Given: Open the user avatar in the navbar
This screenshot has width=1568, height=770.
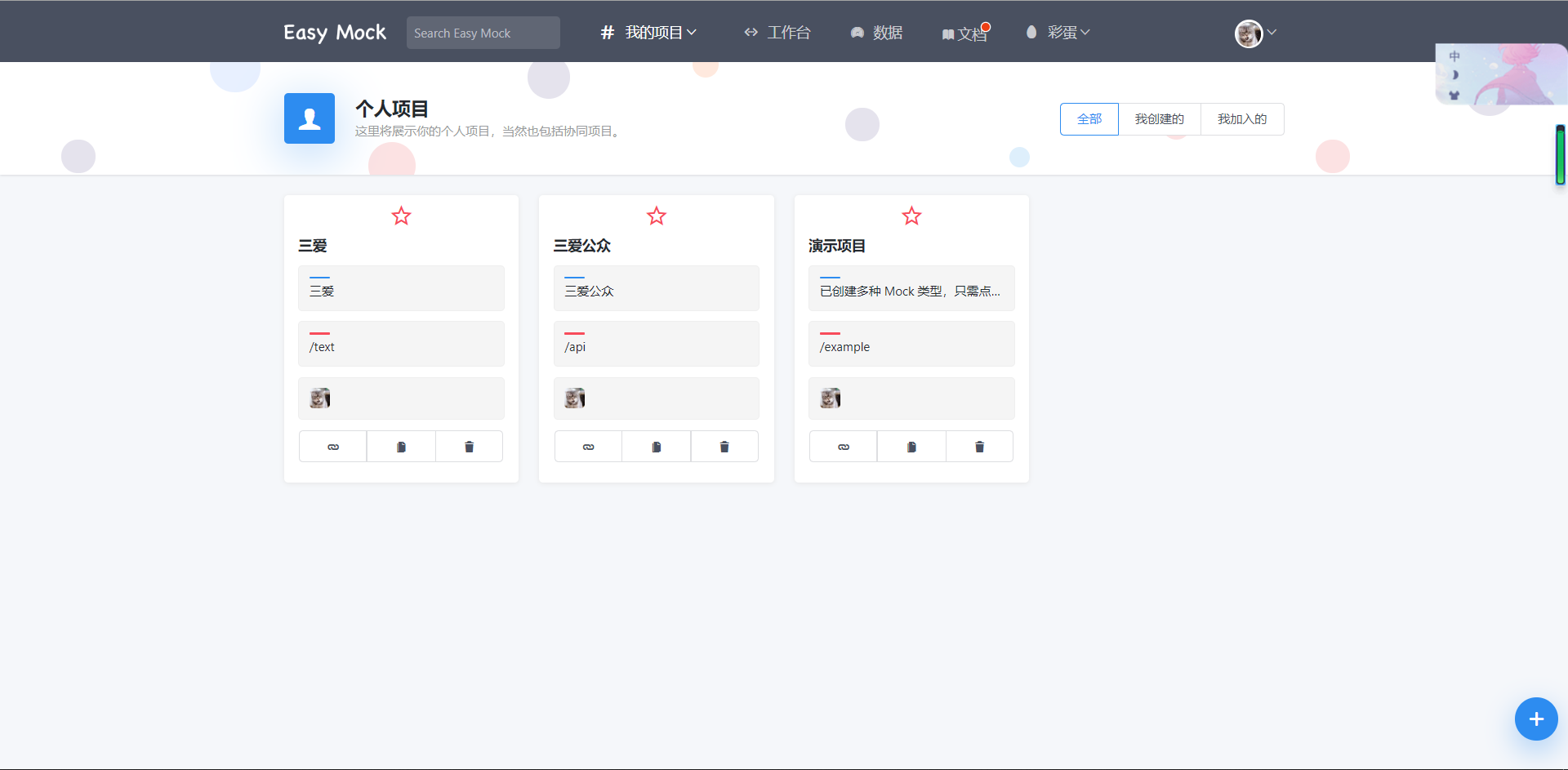Looking at the screenshot, I should coord(1249,33).
